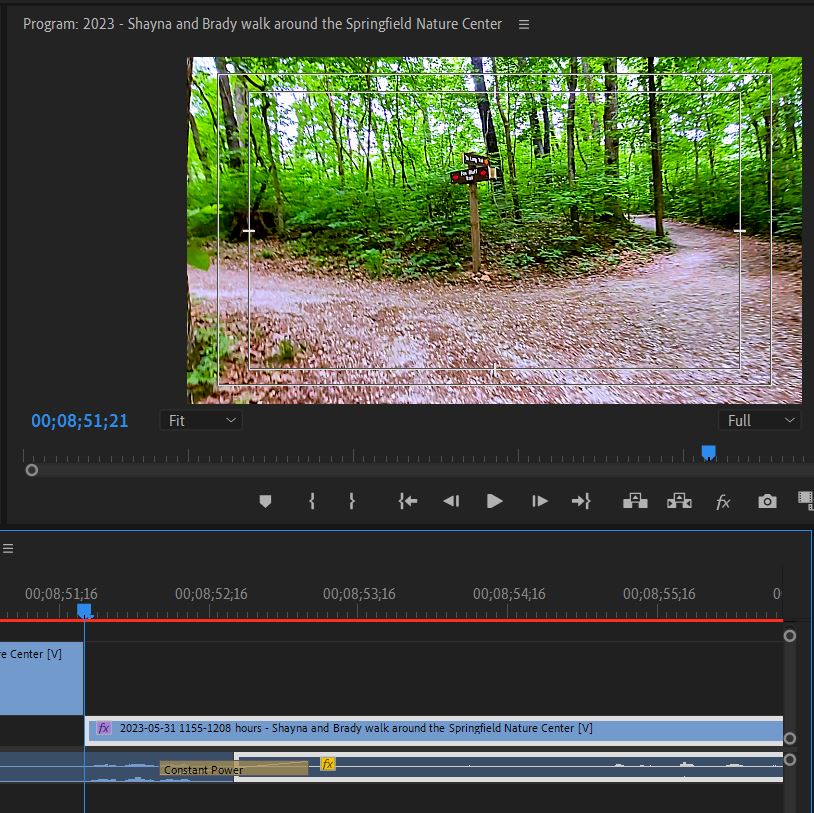Click the Program panel title text
The width and height of the screenshot is (814, 813).
click(262, 24)
